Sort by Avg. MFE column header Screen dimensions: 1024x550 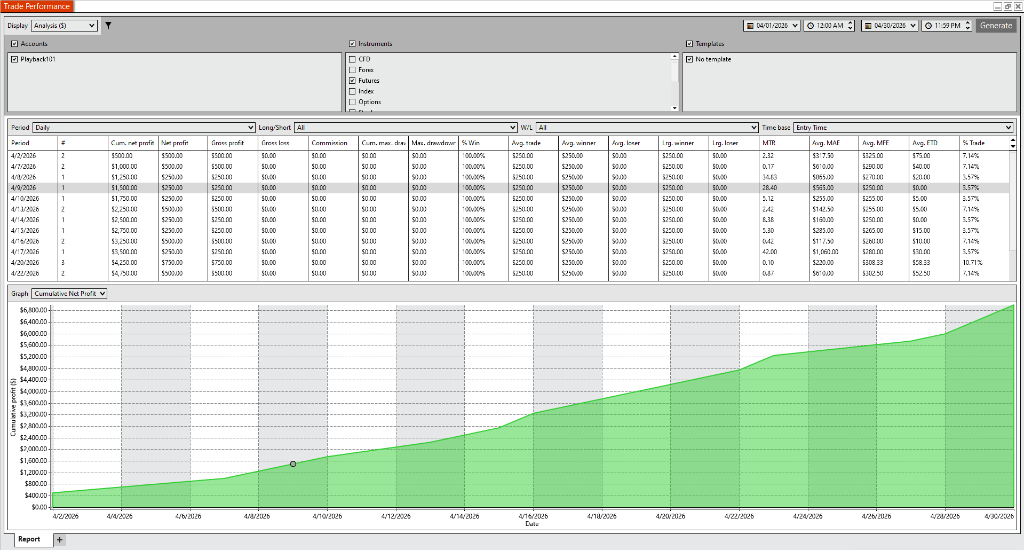[x=884, y=143]
